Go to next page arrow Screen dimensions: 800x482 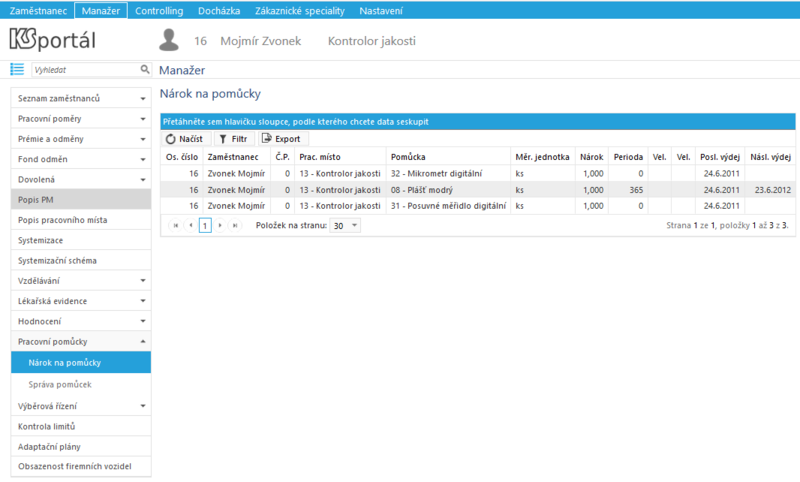220,225
